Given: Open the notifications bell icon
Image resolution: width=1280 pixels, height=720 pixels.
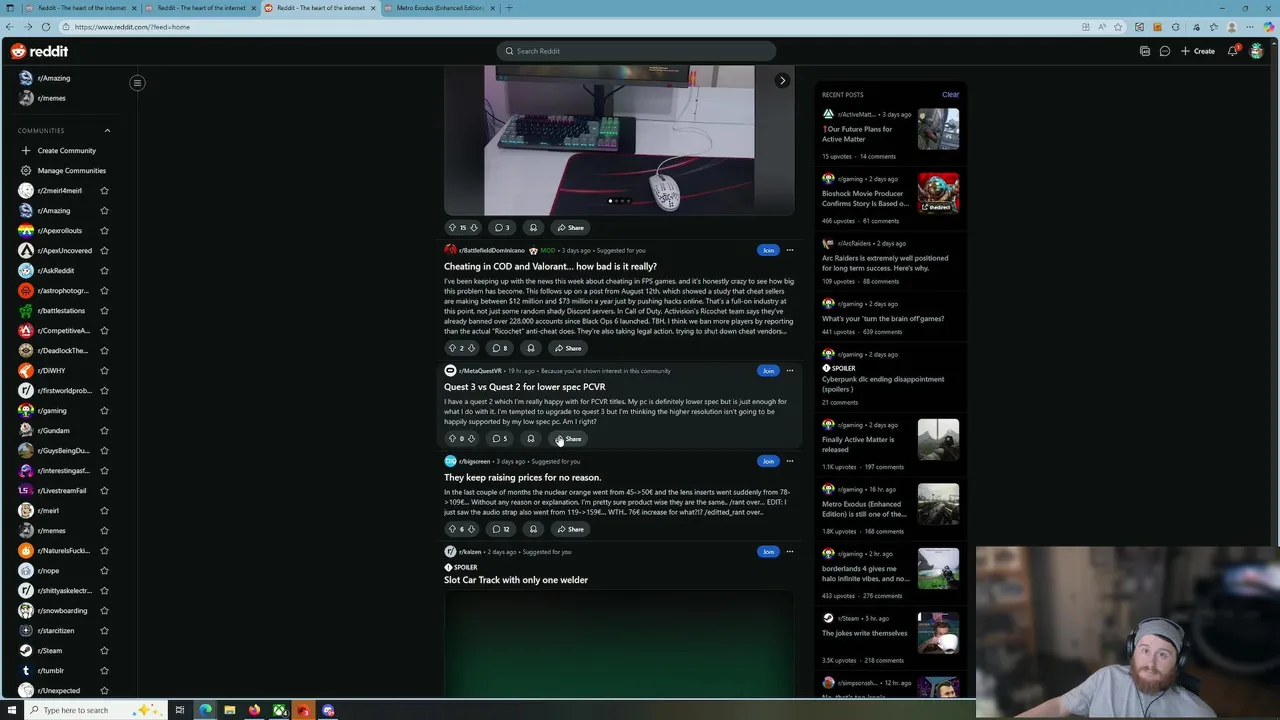Looking at the screenshot, I should [x=1233, y=51].
